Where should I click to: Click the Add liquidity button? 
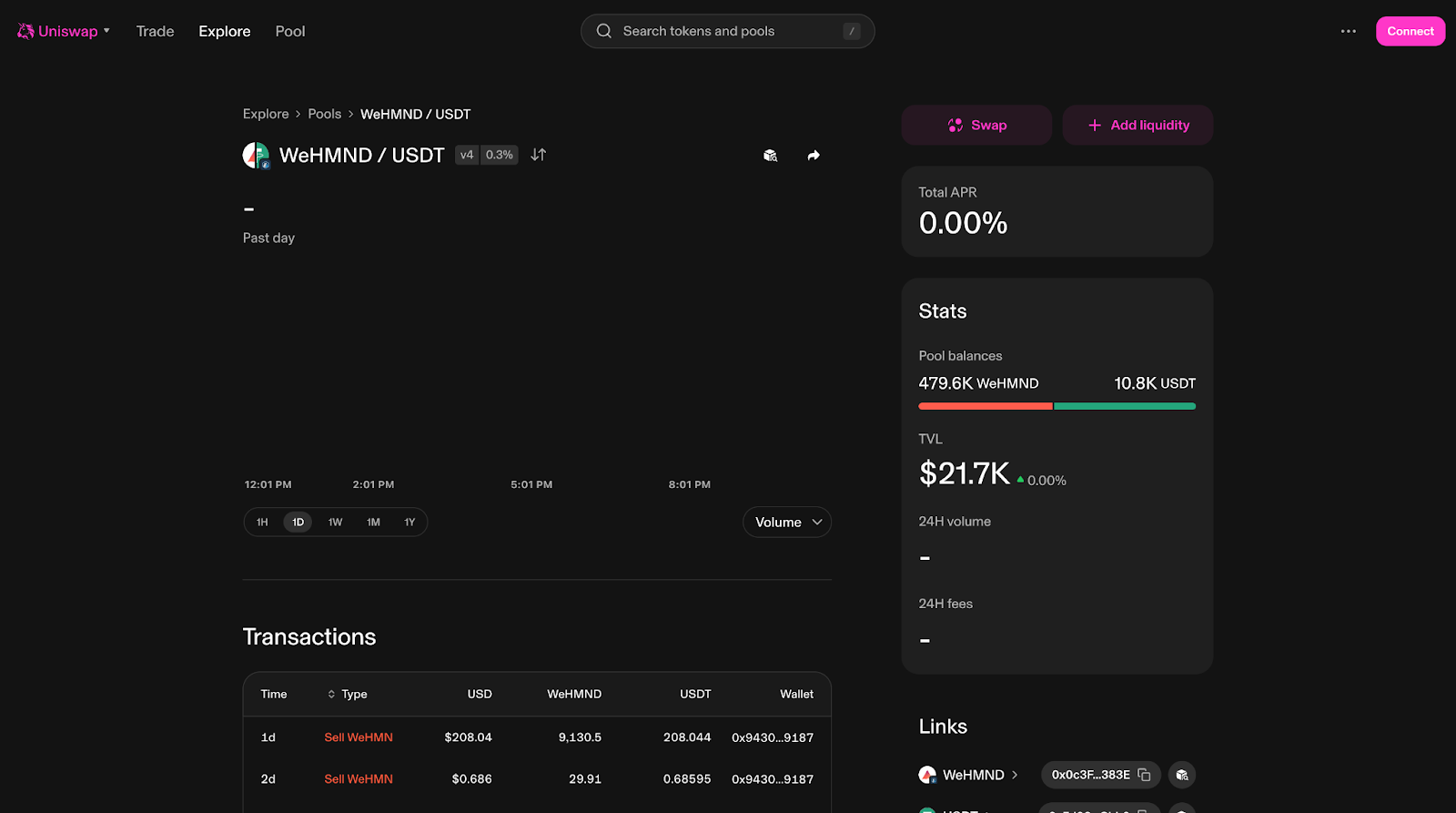pos(1137,125)
